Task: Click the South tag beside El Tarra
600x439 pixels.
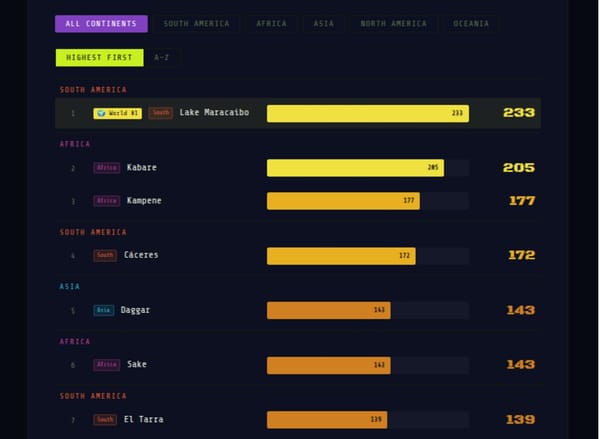Action: pos(105,419)
